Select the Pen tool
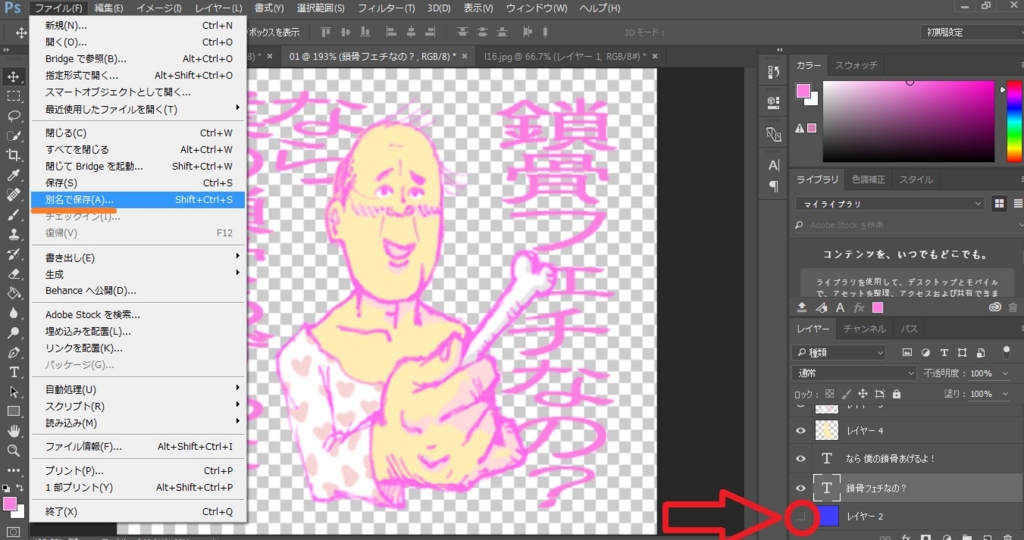Screen dimensions: 1024x540 click(13, 353)
